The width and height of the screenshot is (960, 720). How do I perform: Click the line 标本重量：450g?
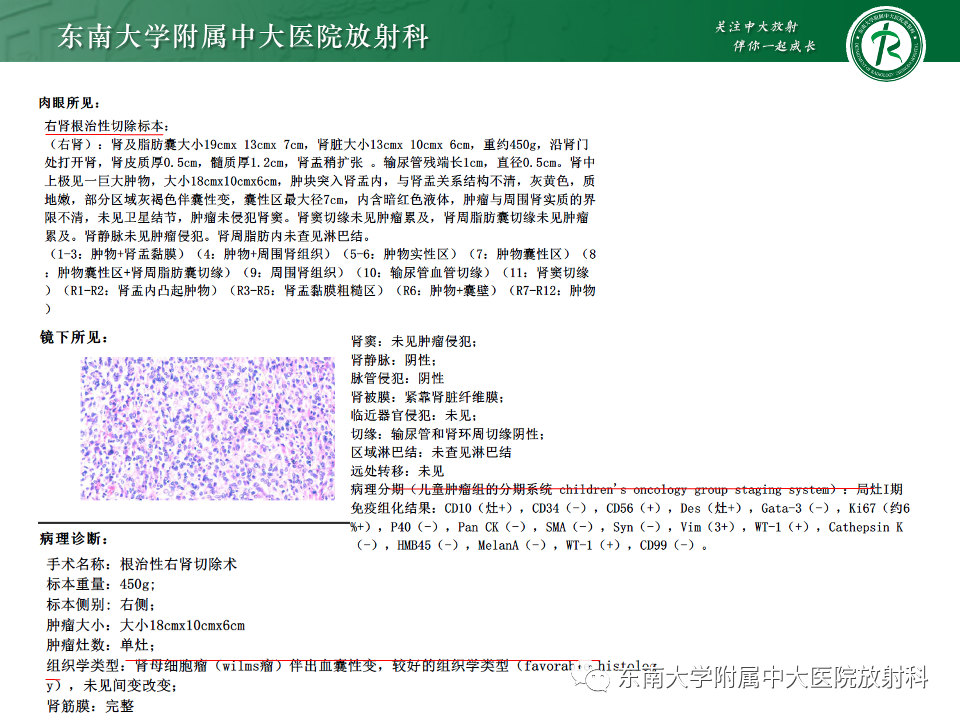point(101,585)
